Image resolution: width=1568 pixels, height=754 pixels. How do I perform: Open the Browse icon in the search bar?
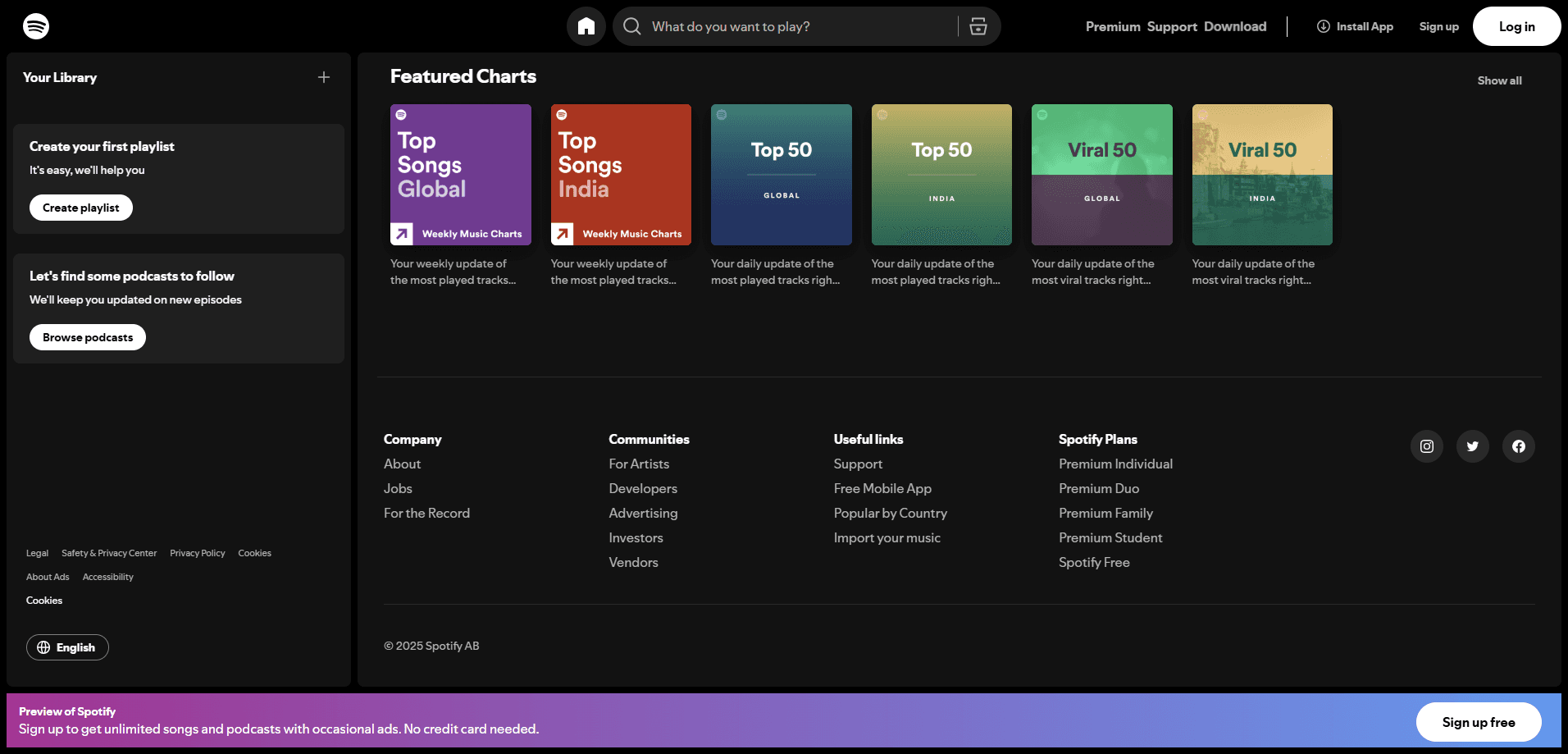point(978,26)
